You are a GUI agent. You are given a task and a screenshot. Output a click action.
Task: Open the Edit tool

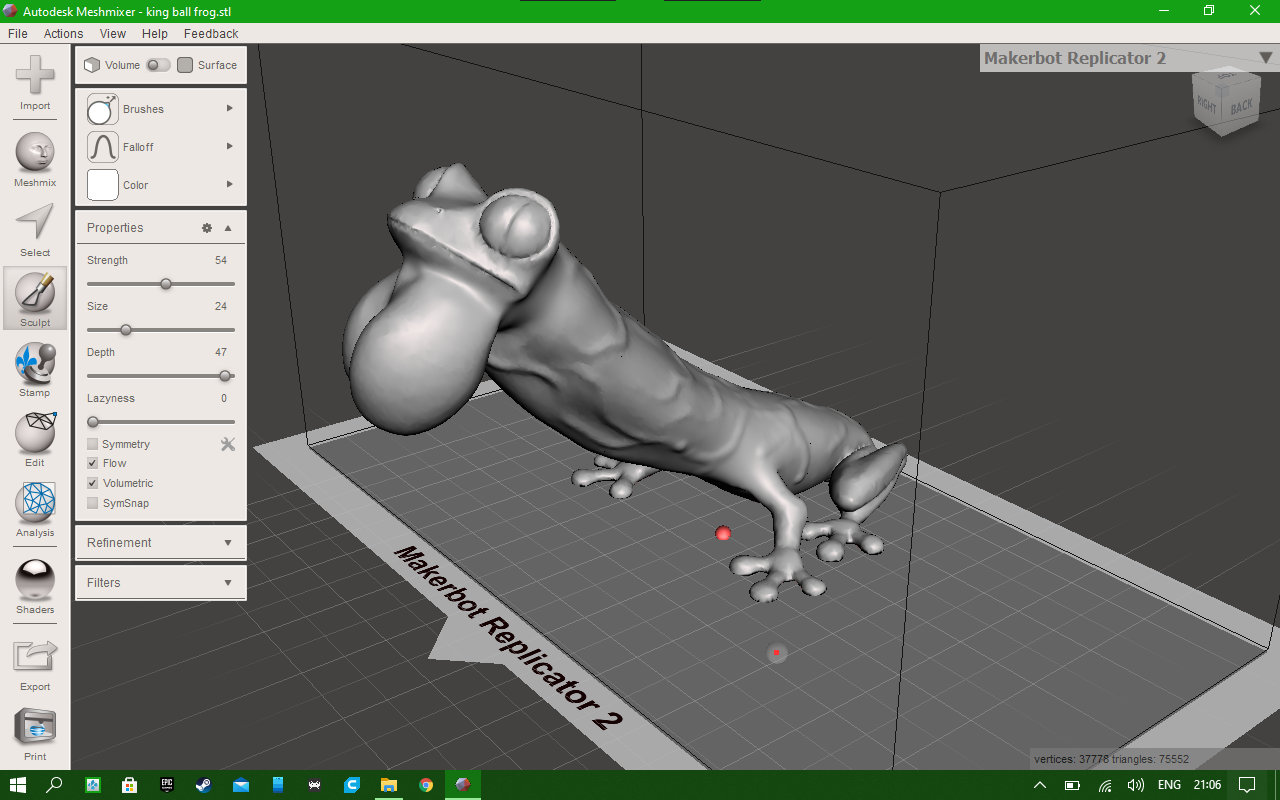(x=35, y=432)
